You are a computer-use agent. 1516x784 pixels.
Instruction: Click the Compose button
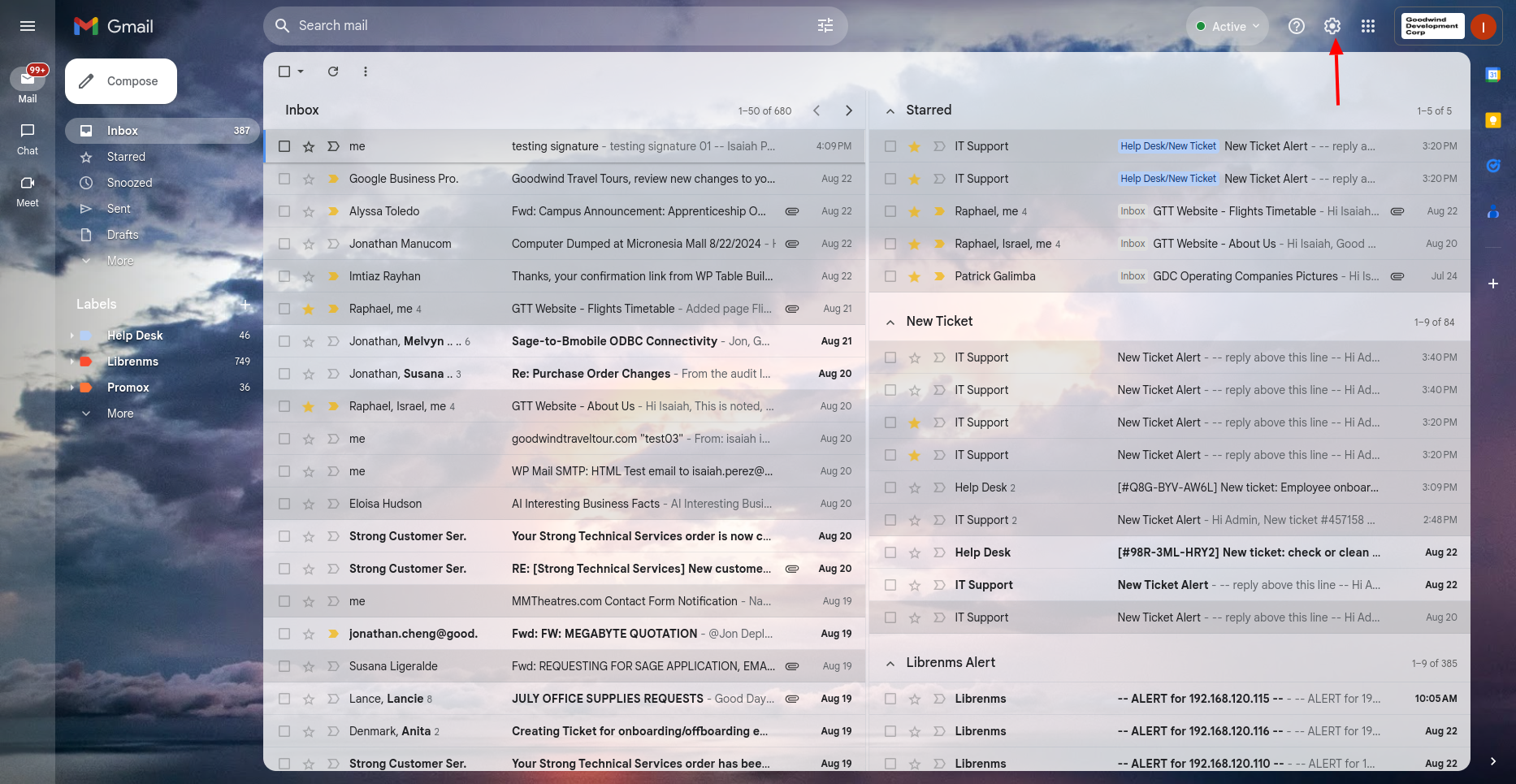pyautogui.click(x=121, y=81)
